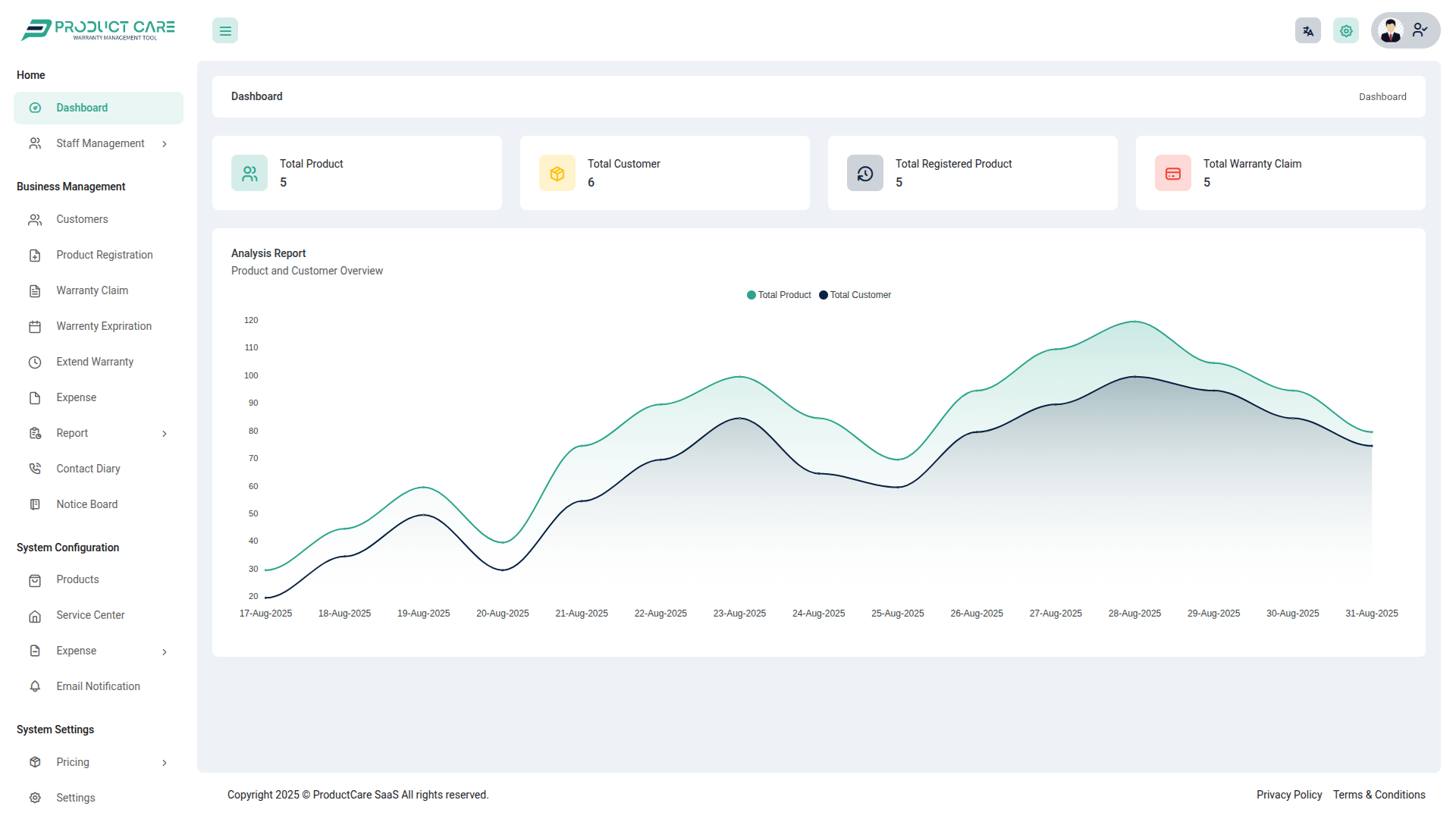Open the Privacy Policy link
The width and height of the screenshot is (1456, 819).
tap(1288, 795)
